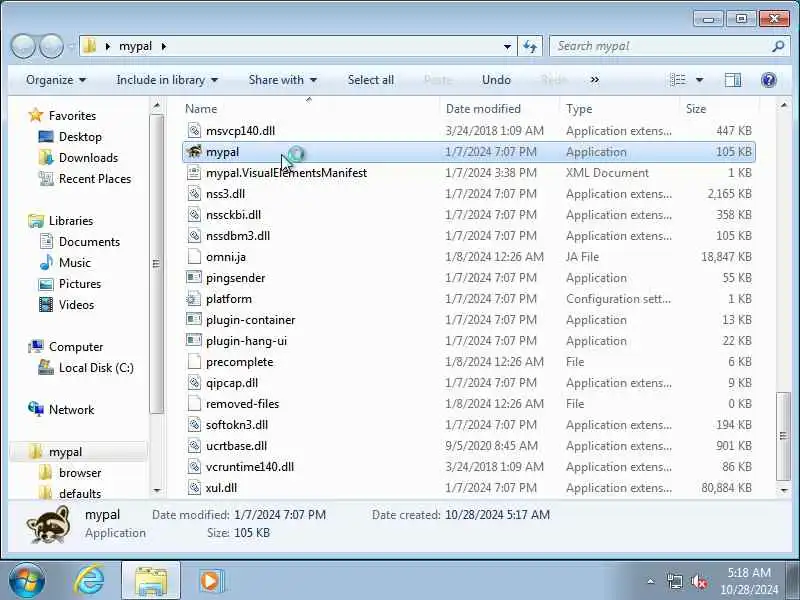Open the Include in library dropdown
This screenshot has height=600, width=800.
point(167,80)
